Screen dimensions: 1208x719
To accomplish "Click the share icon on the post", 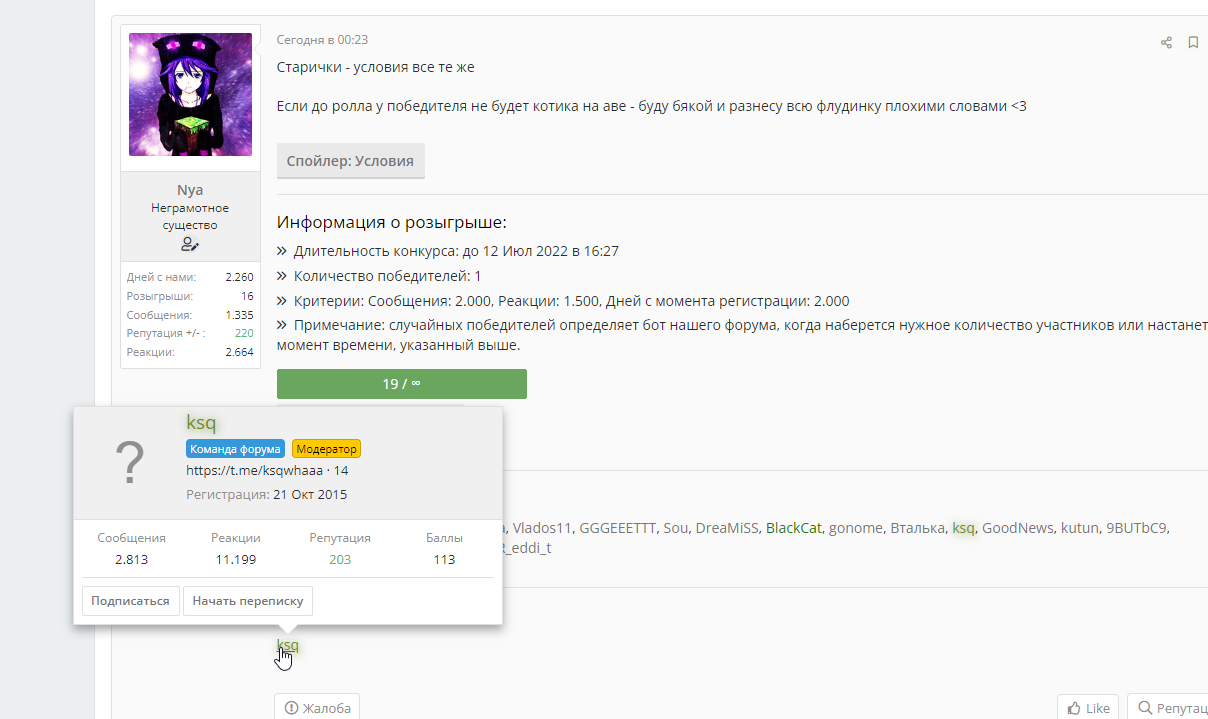I will coord(1166,42).
